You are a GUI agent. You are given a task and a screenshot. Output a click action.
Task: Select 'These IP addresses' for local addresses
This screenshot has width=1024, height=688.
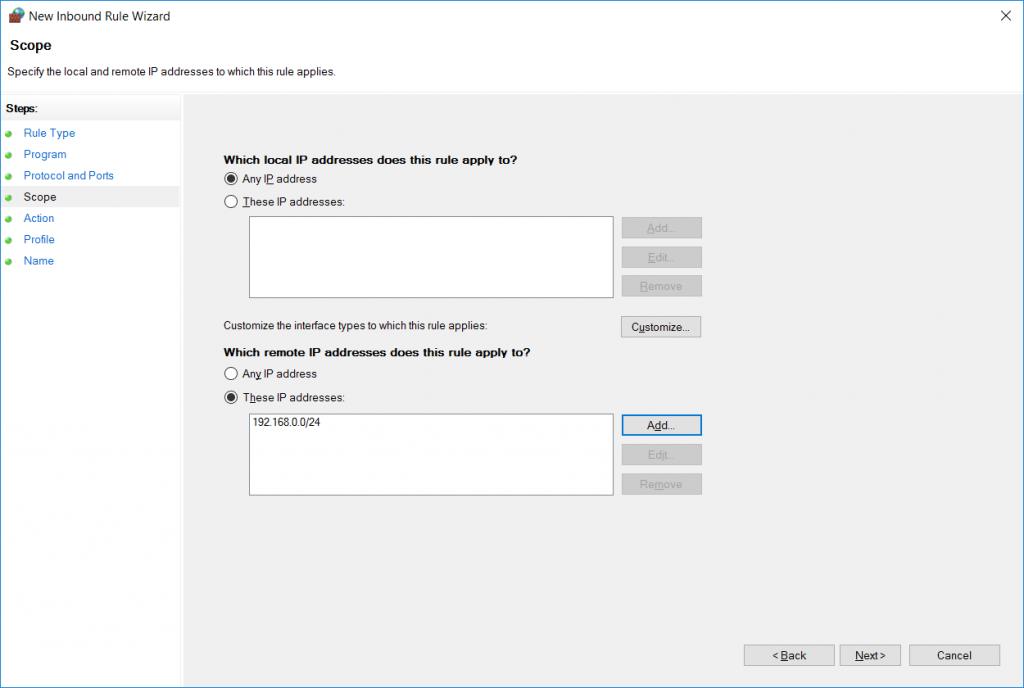(231, 201)
